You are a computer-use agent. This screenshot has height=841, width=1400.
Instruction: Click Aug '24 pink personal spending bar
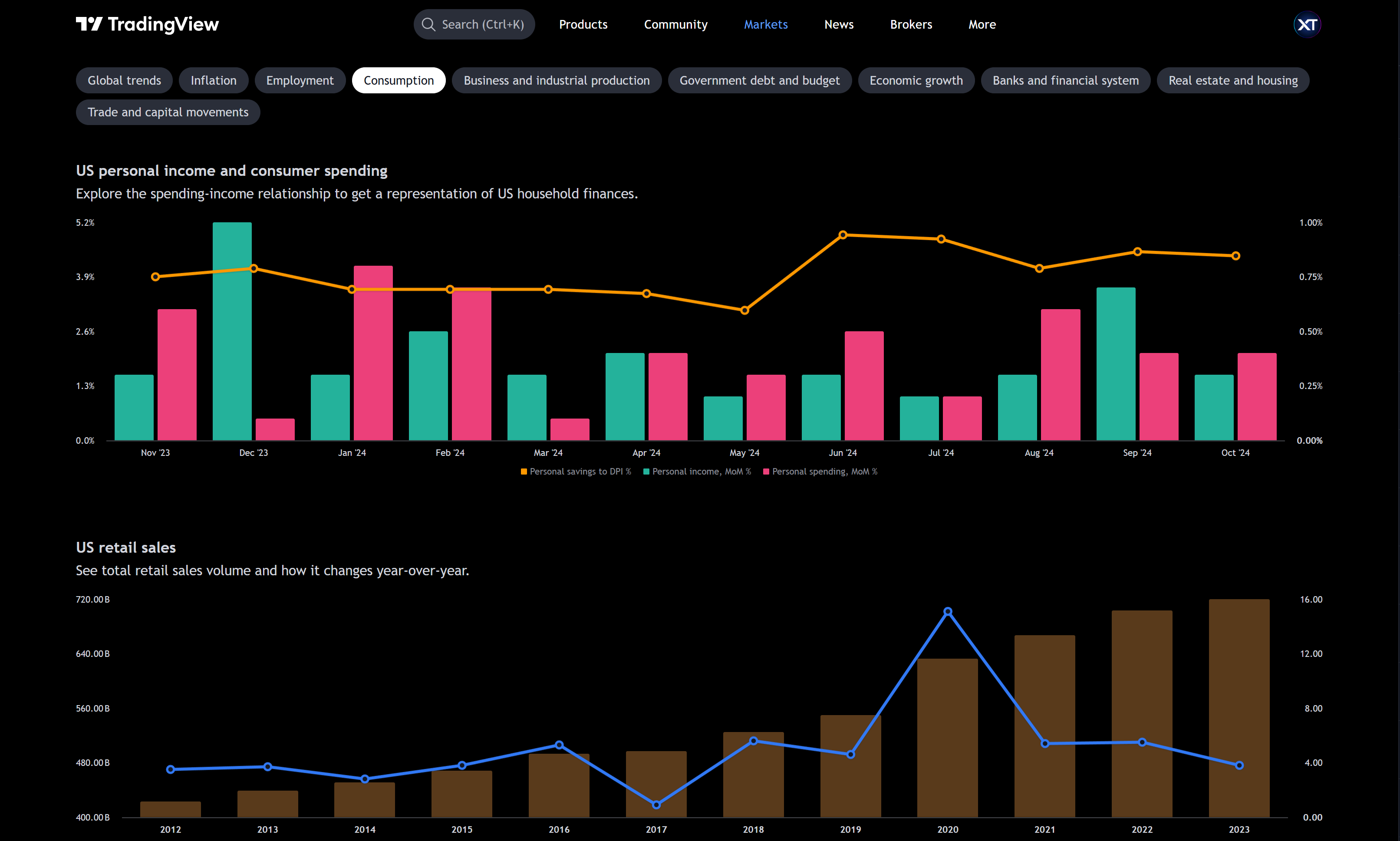point(1061,375)
